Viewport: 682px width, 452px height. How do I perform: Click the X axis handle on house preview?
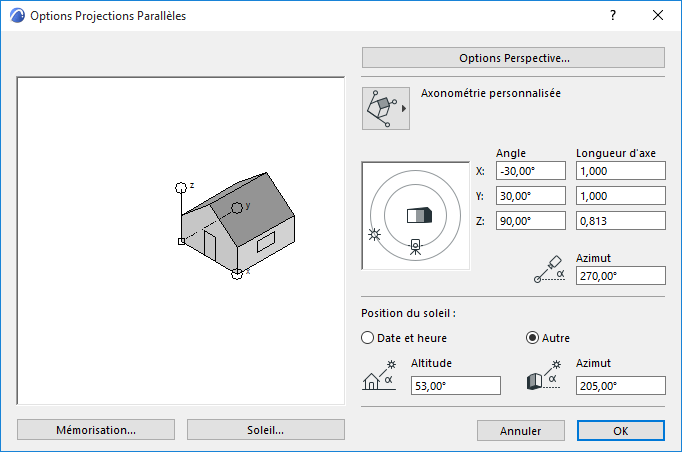pyautogui.click(x=237, y=273)
